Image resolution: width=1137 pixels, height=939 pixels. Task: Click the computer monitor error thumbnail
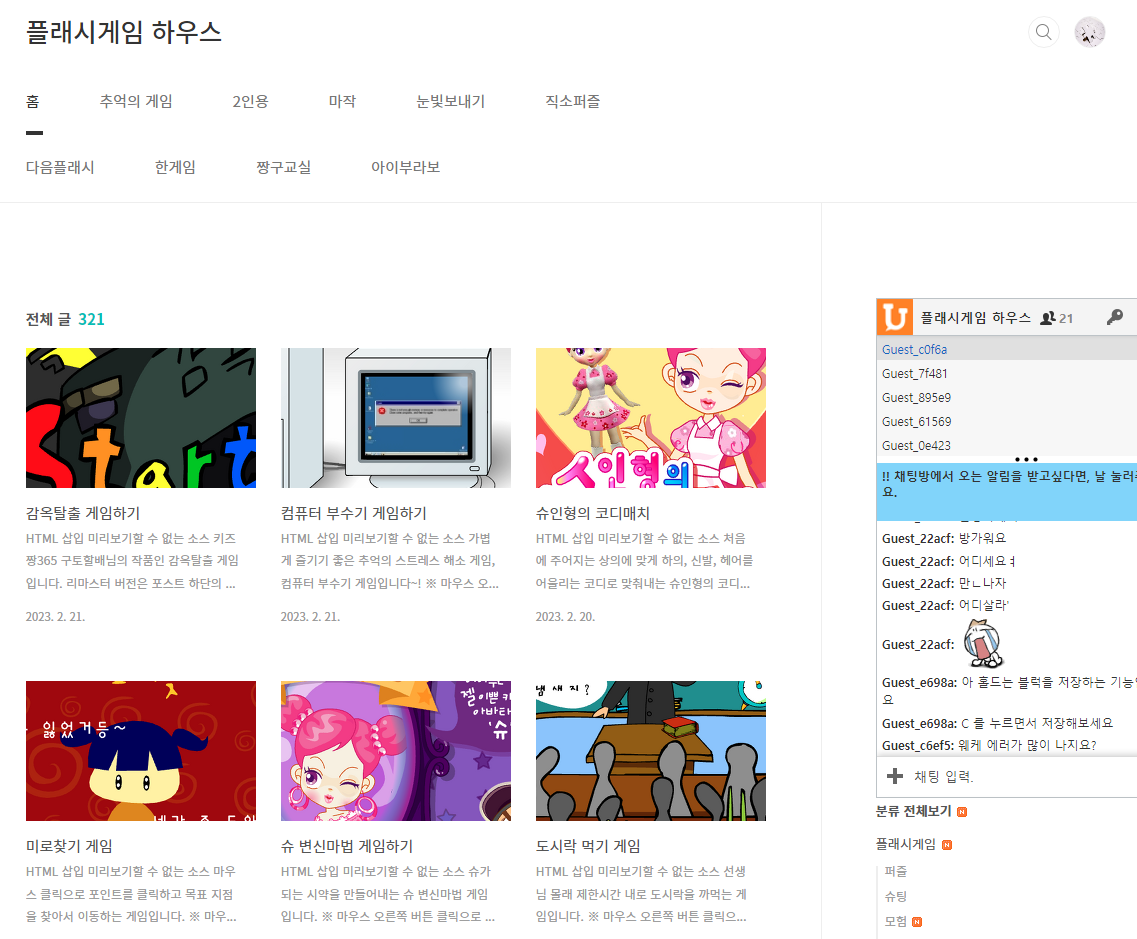(x=396, y=418)
